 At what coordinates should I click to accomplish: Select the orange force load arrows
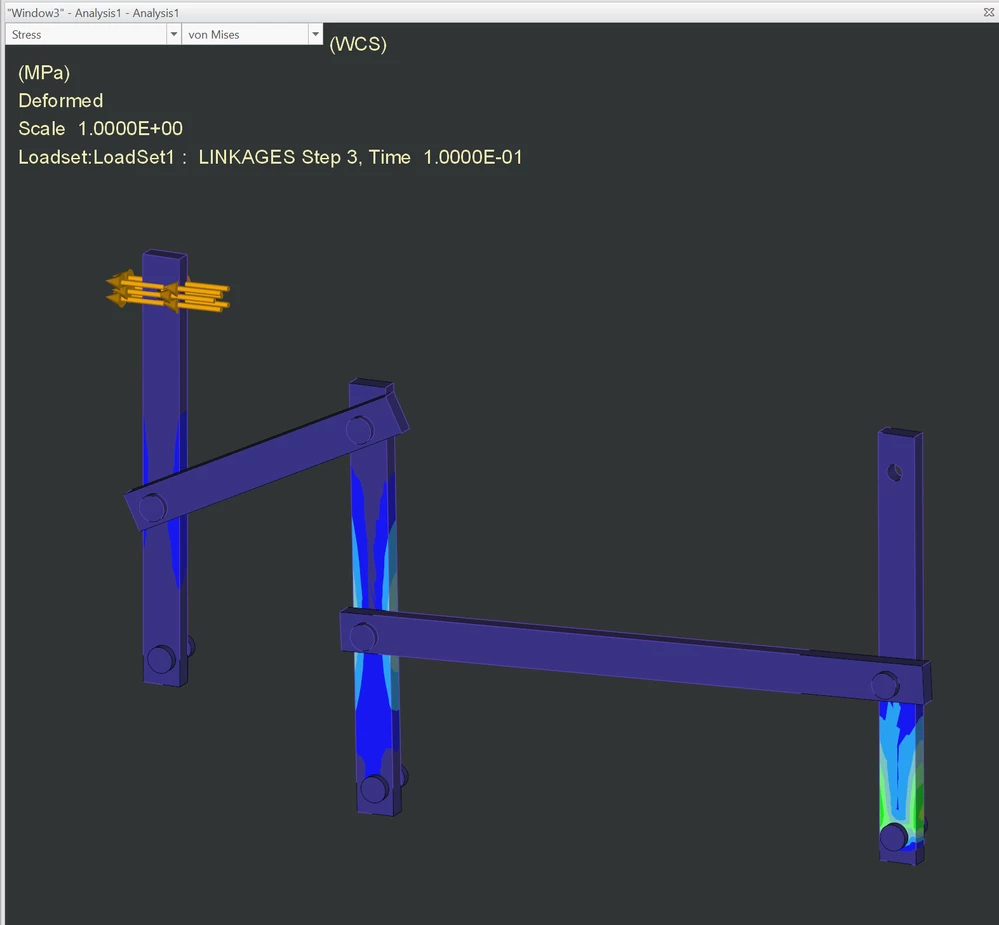168,292
